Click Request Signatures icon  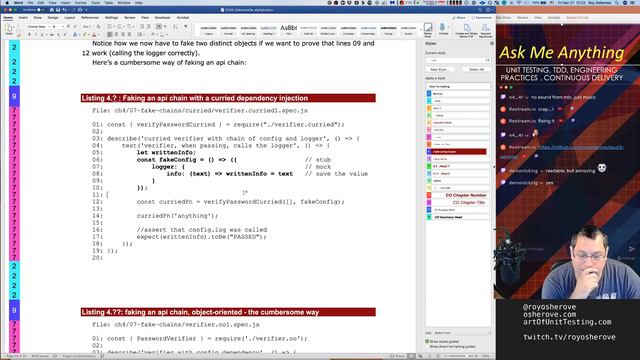coord(485,30)
